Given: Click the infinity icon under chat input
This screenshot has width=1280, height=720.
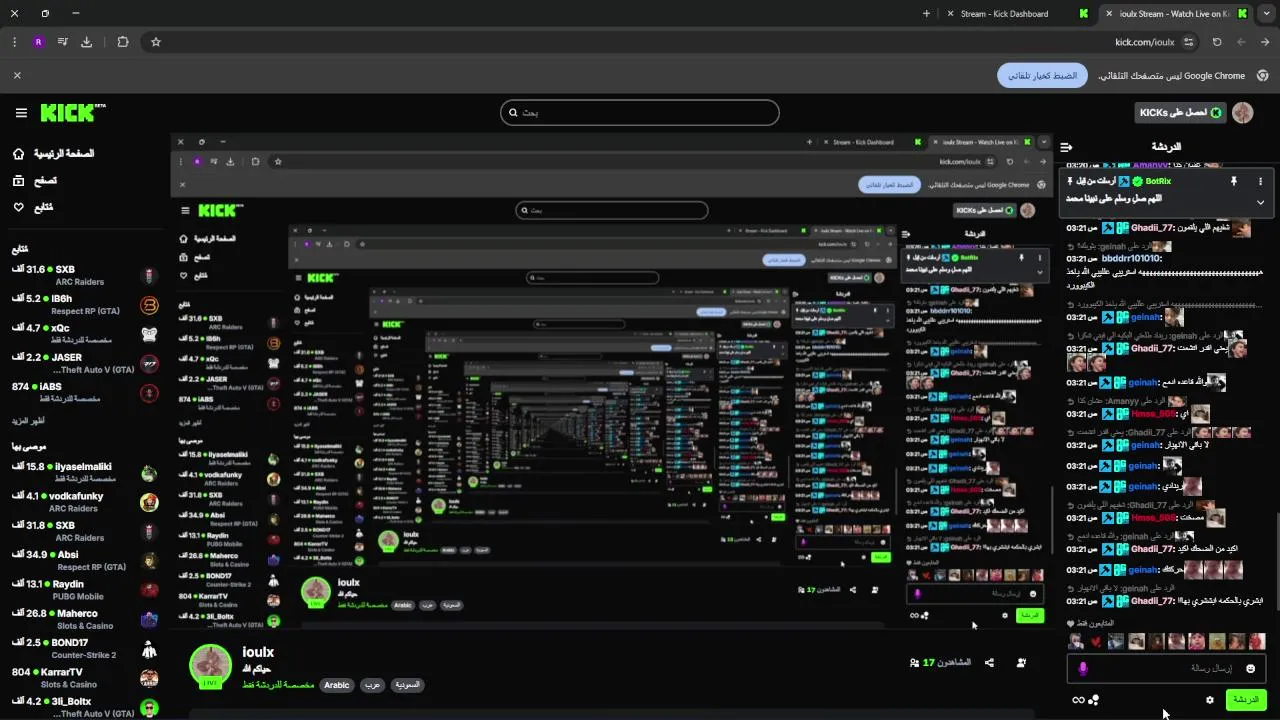Looking at the screenshot, I should click(x=1078, y=700).
